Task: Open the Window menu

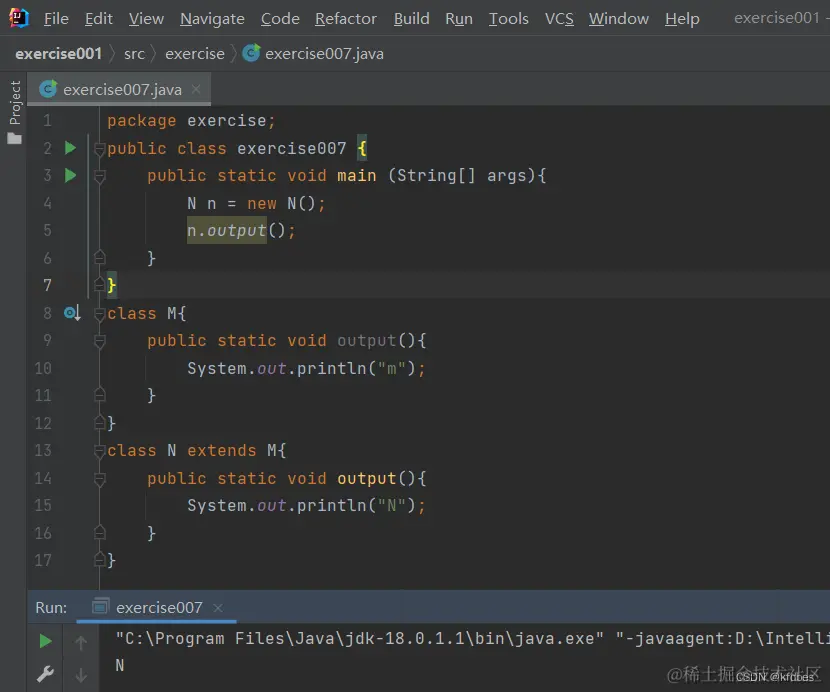Action: click(619, 19)
